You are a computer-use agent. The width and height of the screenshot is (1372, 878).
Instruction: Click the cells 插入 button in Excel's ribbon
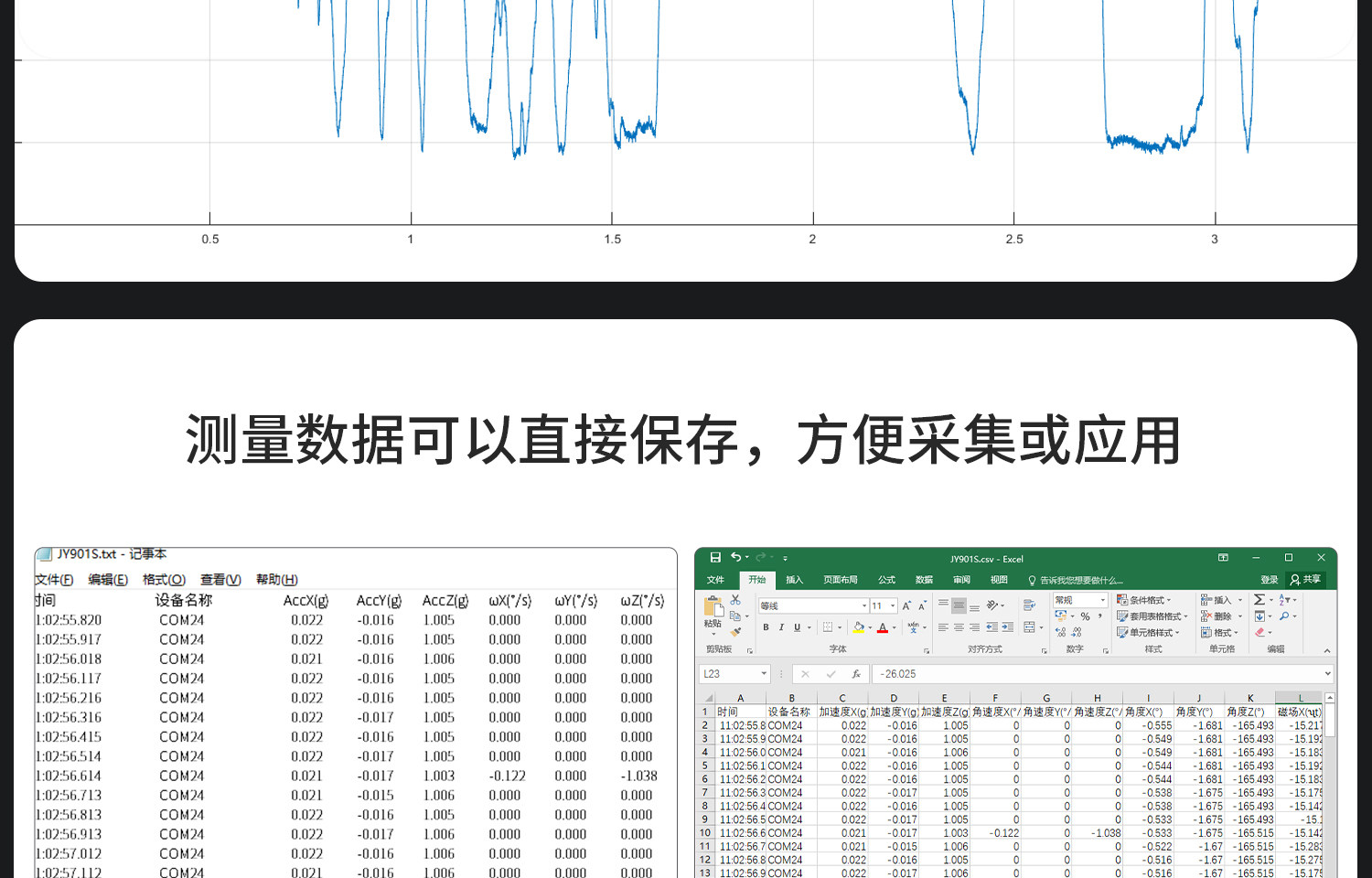click(x=1222, y=600)
